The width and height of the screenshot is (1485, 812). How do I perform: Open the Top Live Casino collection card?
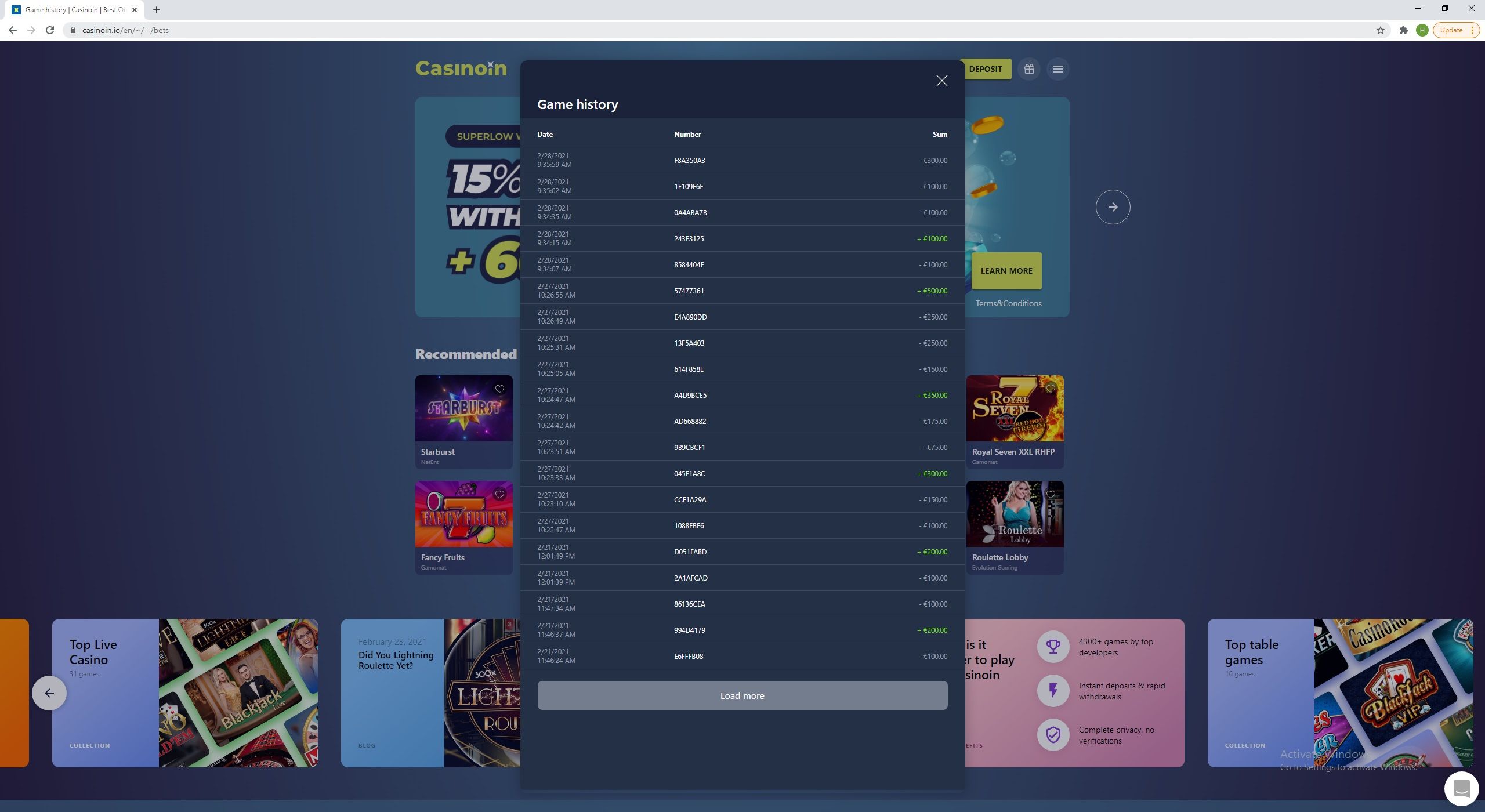[x=185, y=693]
